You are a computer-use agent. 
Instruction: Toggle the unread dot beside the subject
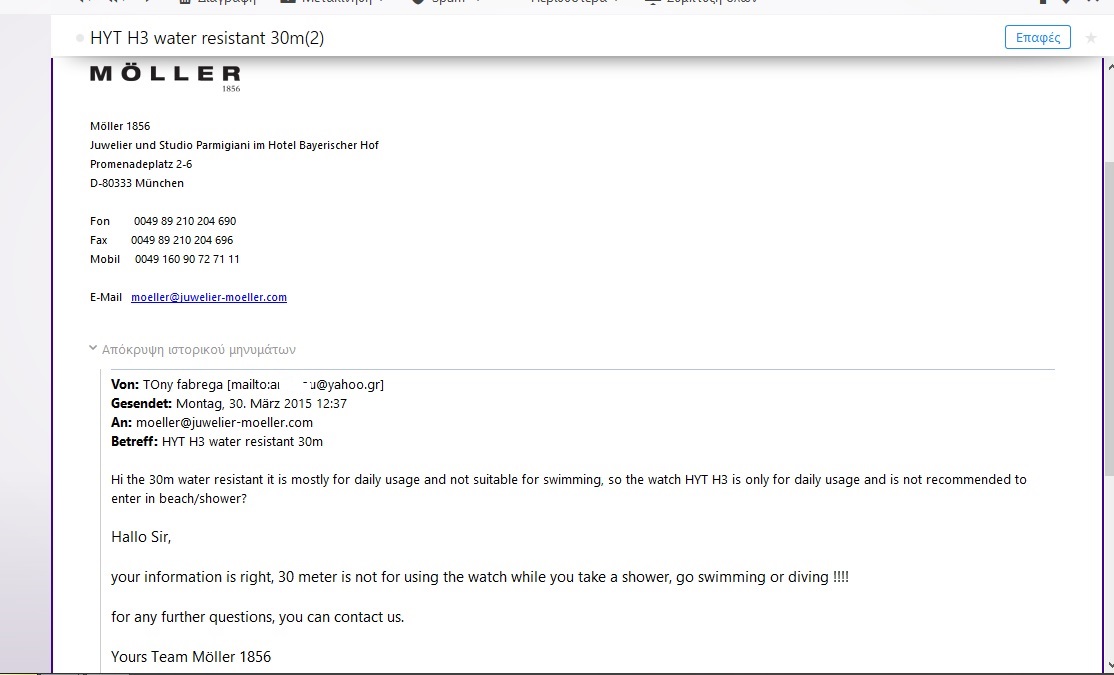pyautogui.click(x=80, y=38)
